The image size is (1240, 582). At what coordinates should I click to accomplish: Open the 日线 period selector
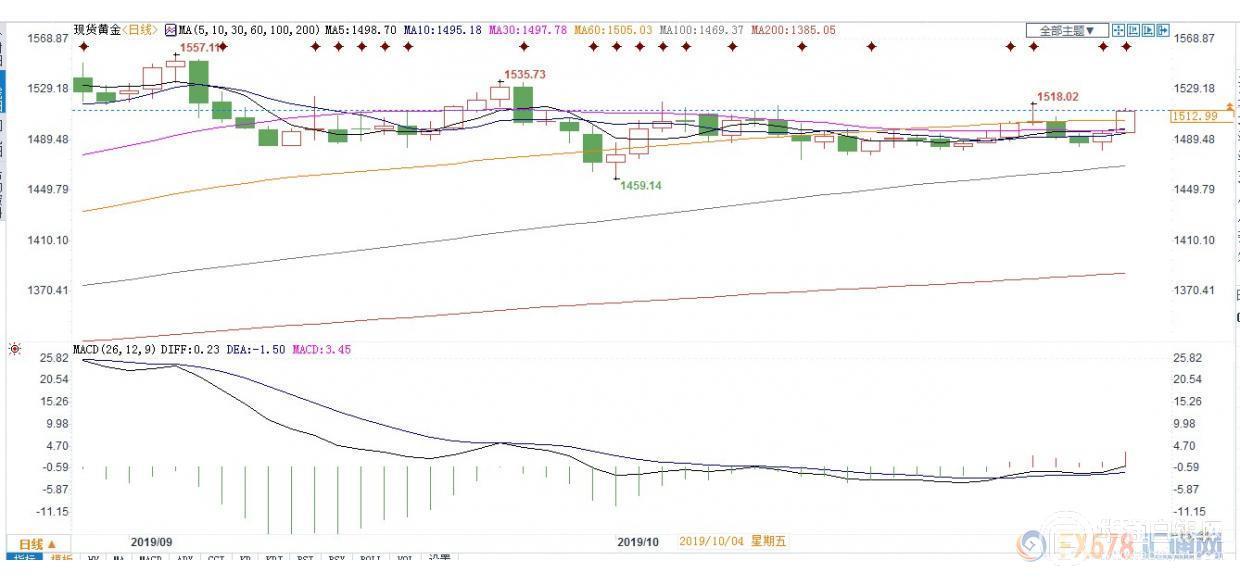pyautogui.click(x=38, y=543)
